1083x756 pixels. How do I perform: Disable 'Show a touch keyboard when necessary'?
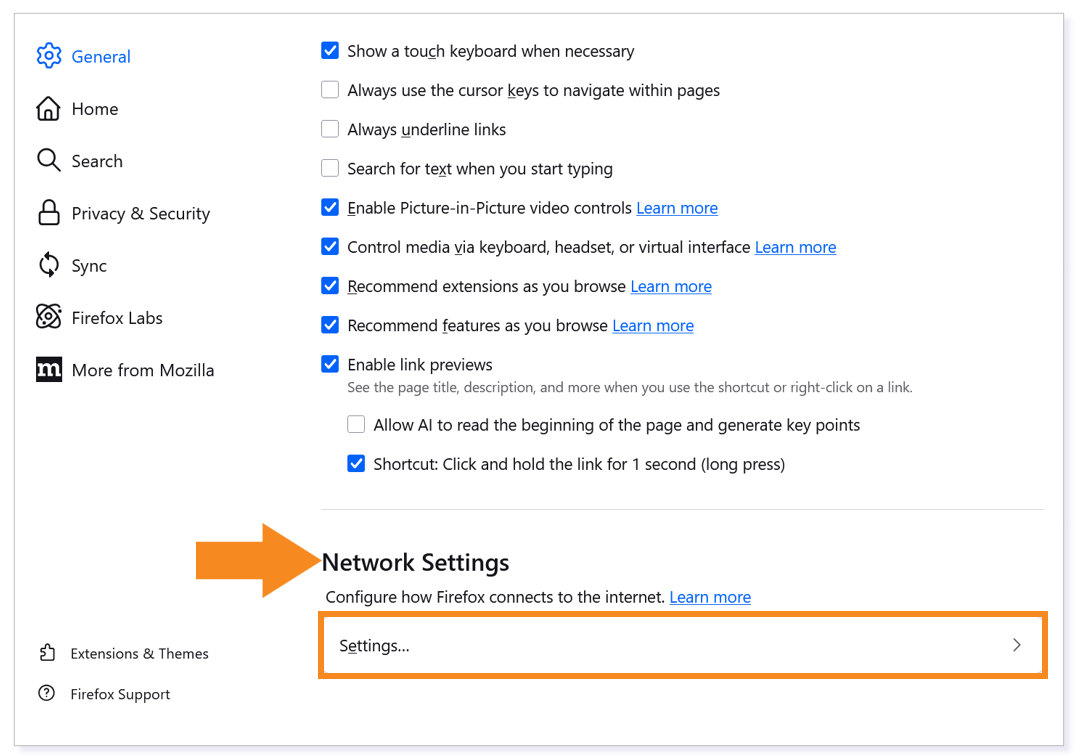(330, 50)
